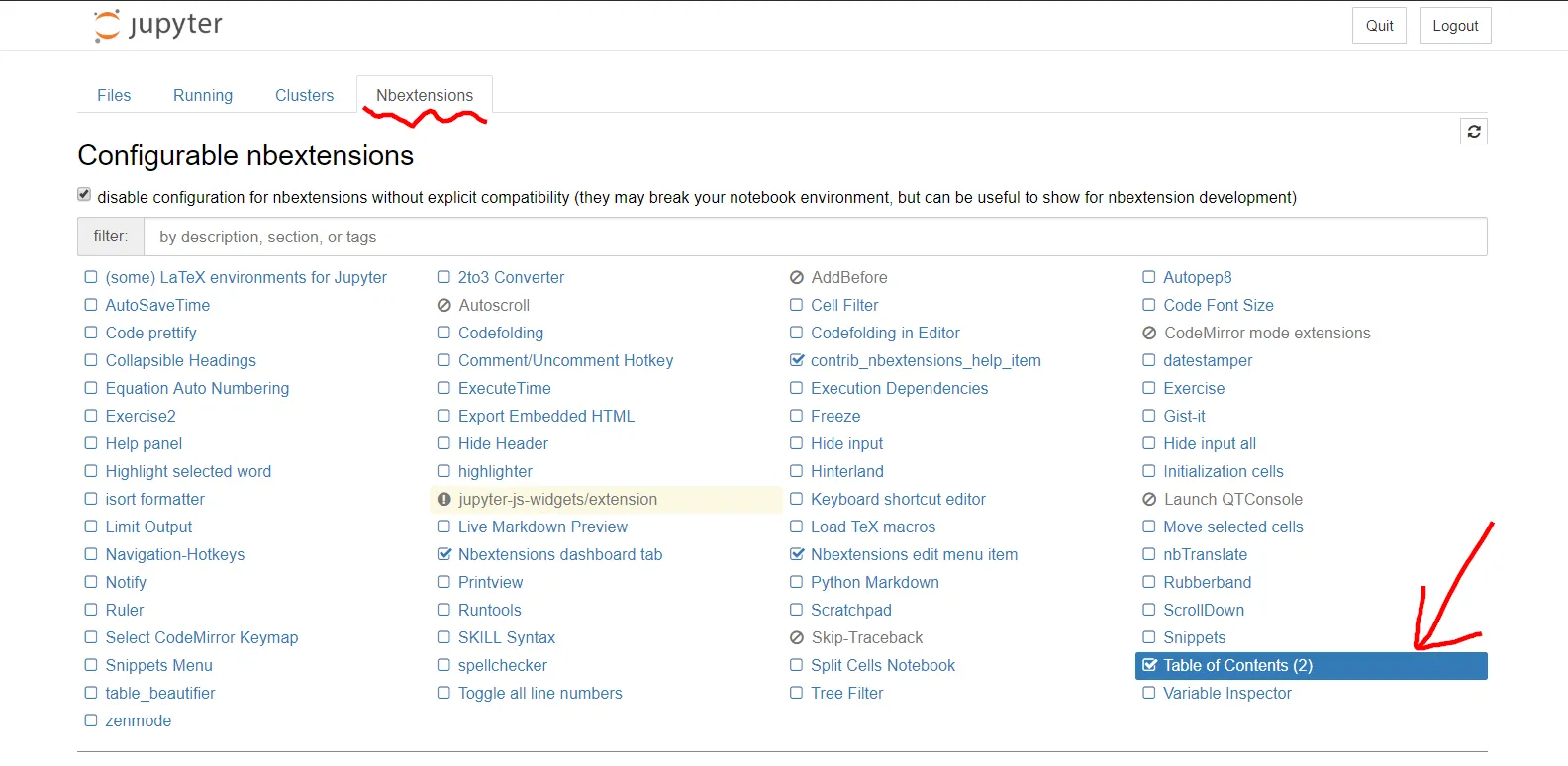Switch to the Files tab
This screenshot has width=1568, height=766.
[114, 95]
